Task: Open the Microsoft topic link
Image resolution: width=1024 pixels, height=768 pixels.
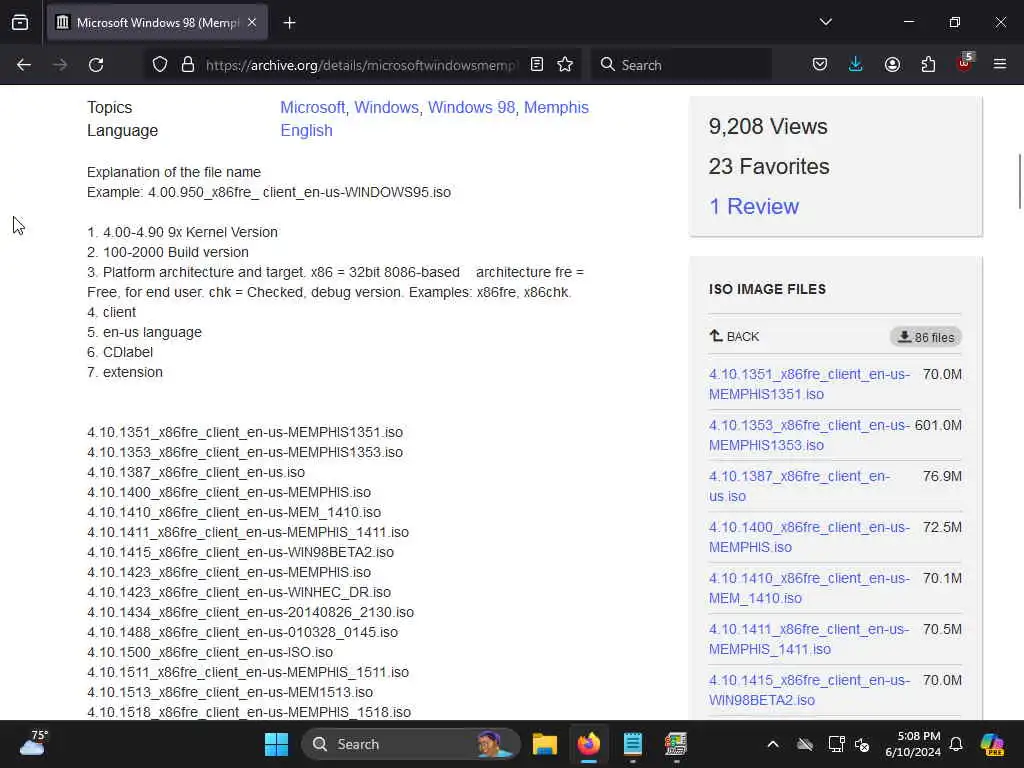Action: (x=312, y=108)
